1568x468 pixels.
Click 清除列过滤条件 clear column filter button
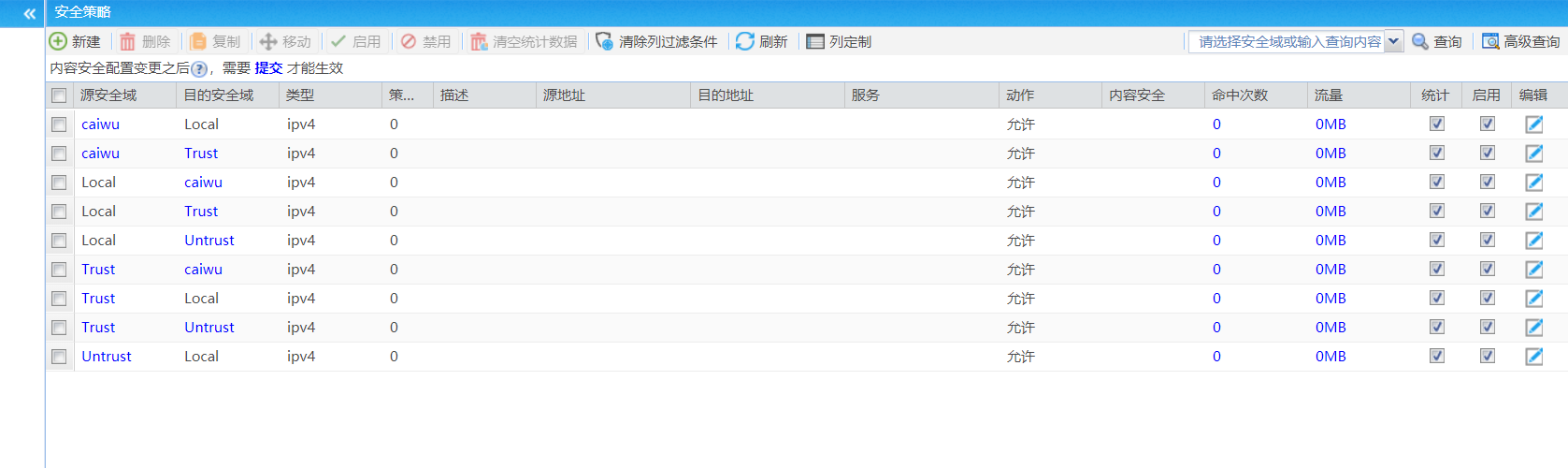pyautogui.click(x=656, y=41)
